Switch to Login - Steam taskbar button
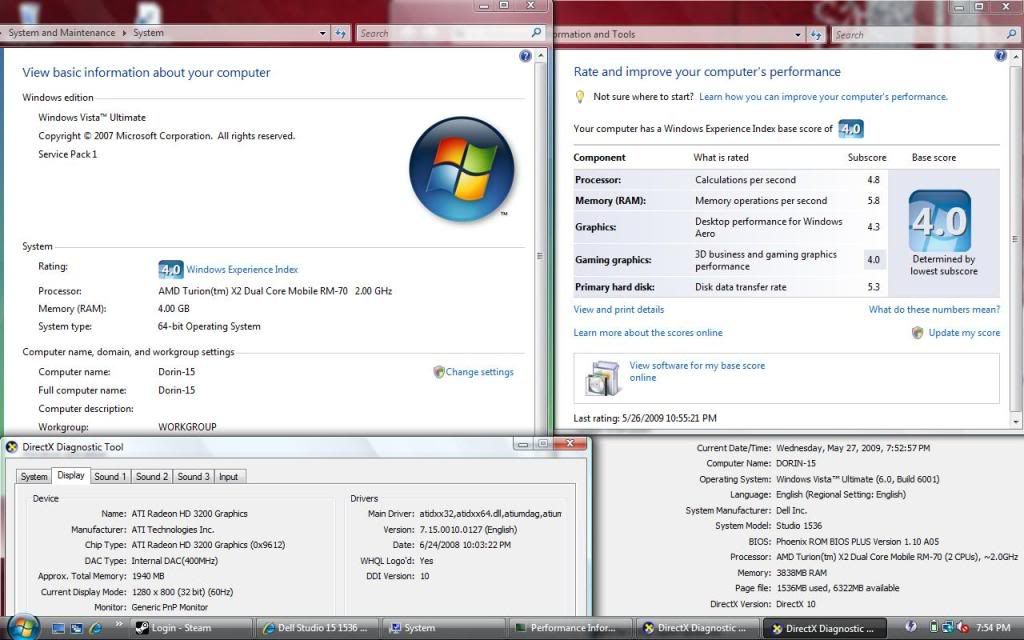The height and width of the screenshot is (640, 1024). coord(189,628)
